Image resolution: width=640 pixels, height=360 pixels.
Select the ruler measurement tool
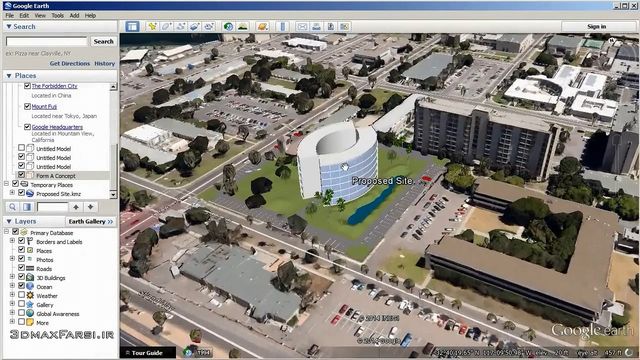pyautogui.click(x=282, y=27)
